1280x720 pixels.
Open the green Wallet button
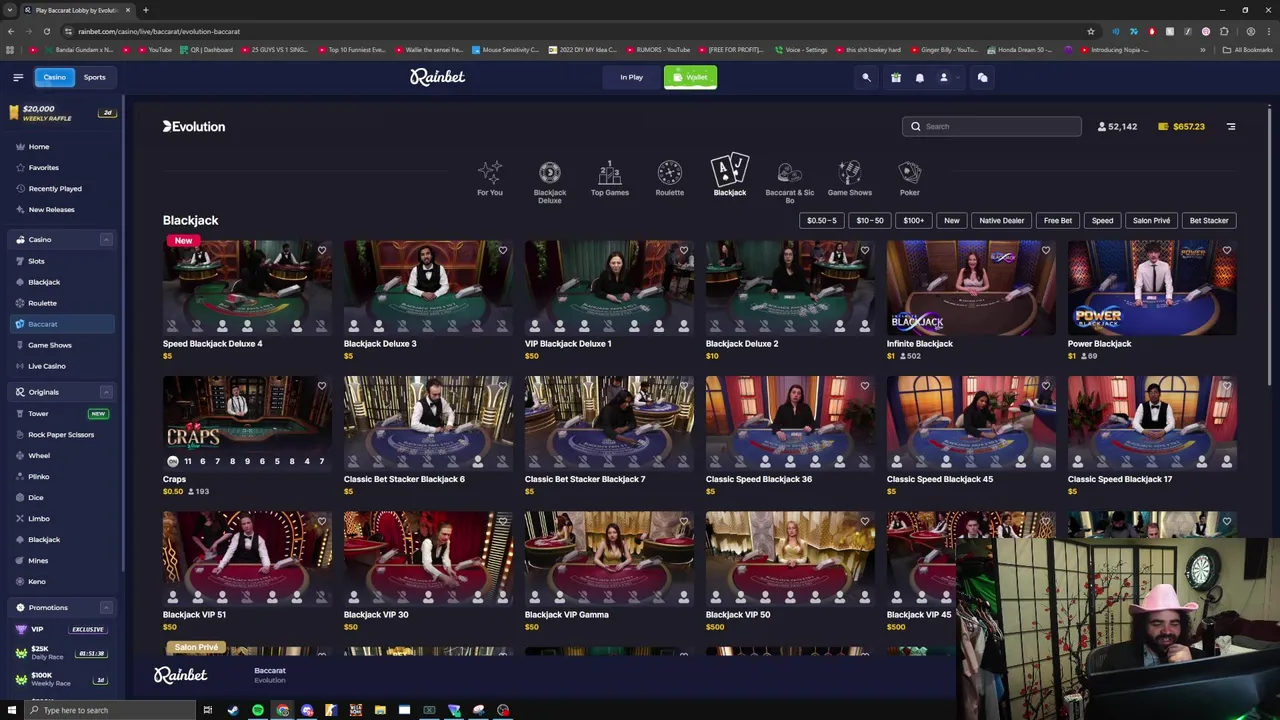[x=690, y=77]
